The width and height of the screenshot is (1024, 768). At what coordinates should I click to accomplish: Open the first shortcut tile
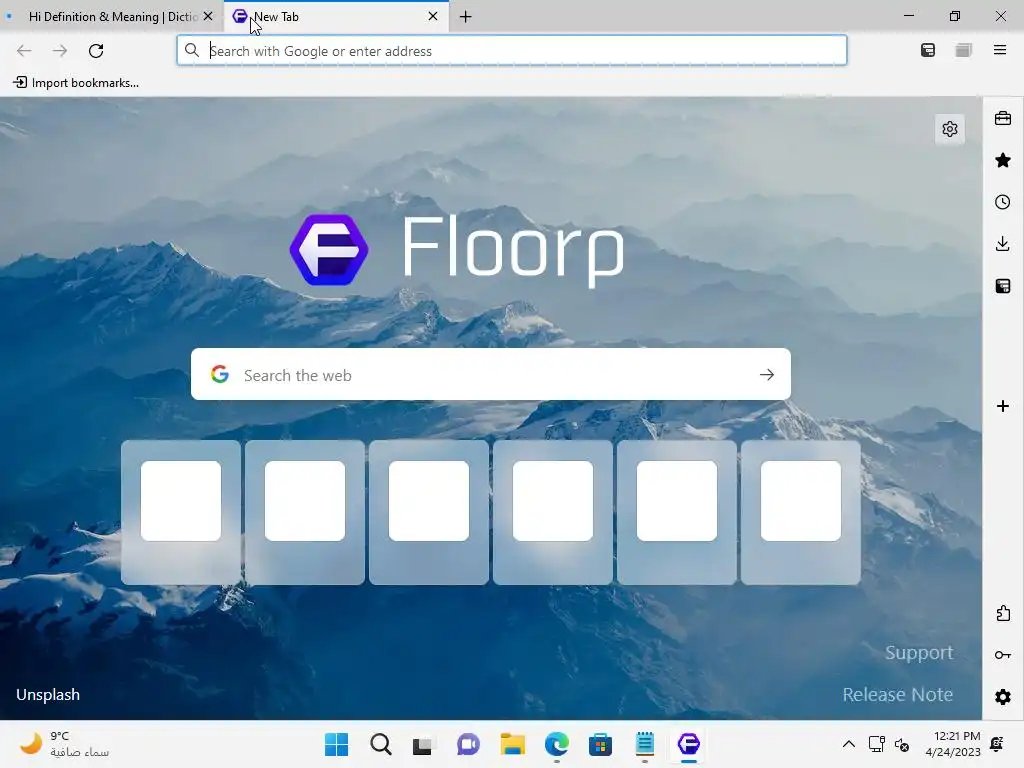(181, 512)
